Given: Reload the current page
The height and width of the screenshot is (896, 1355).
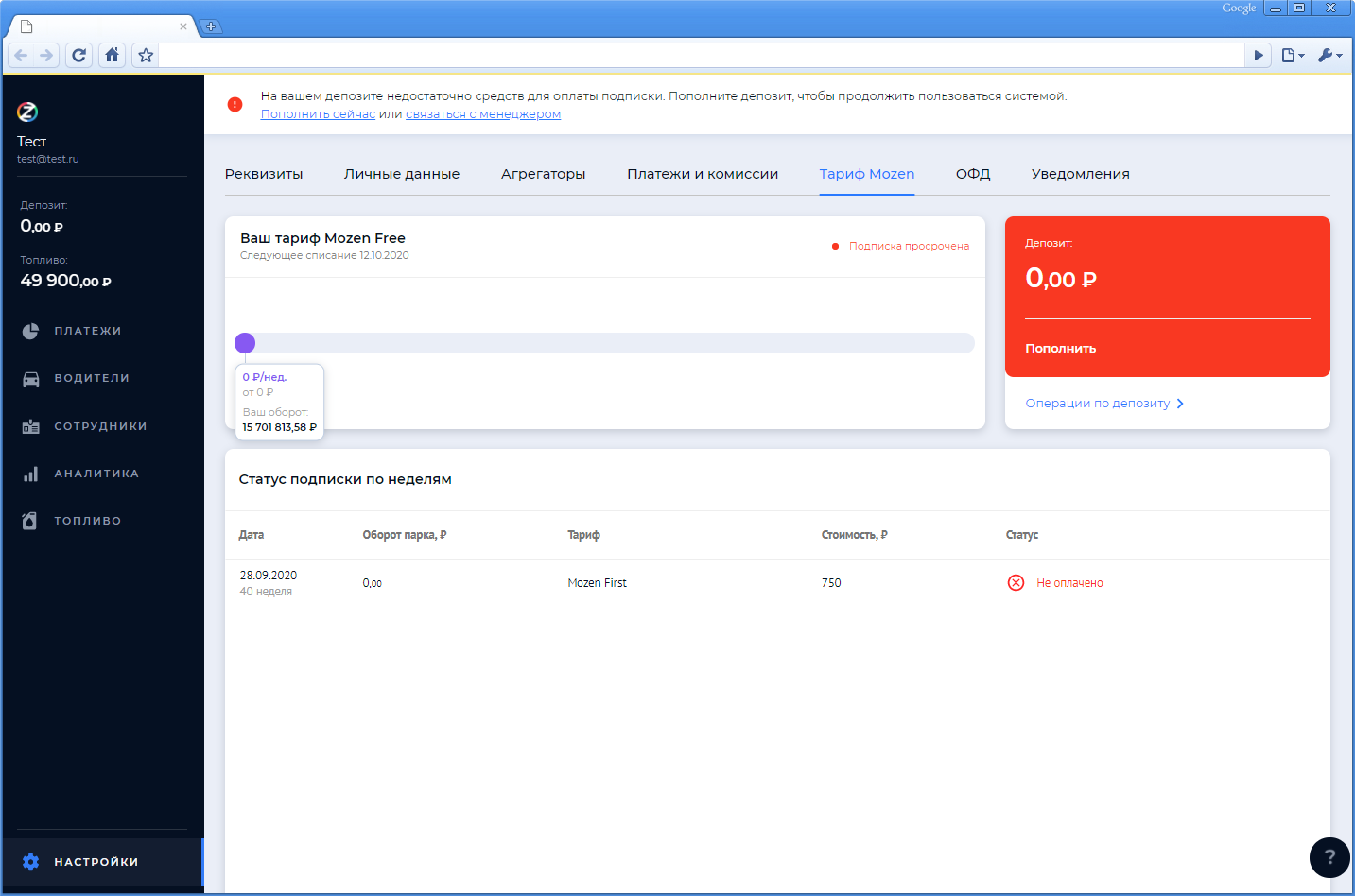Looking at the screenshot, I should coord(79,55).
